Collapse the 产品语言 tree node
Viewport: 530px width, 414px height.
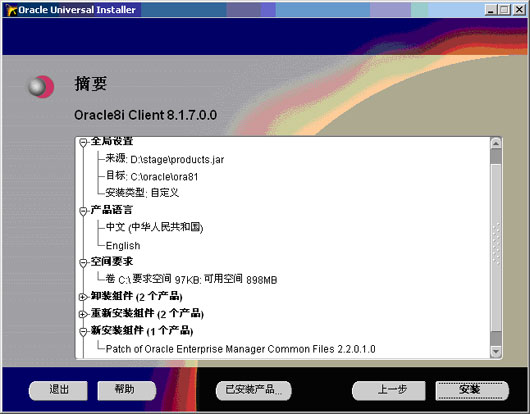pos(83,212)
